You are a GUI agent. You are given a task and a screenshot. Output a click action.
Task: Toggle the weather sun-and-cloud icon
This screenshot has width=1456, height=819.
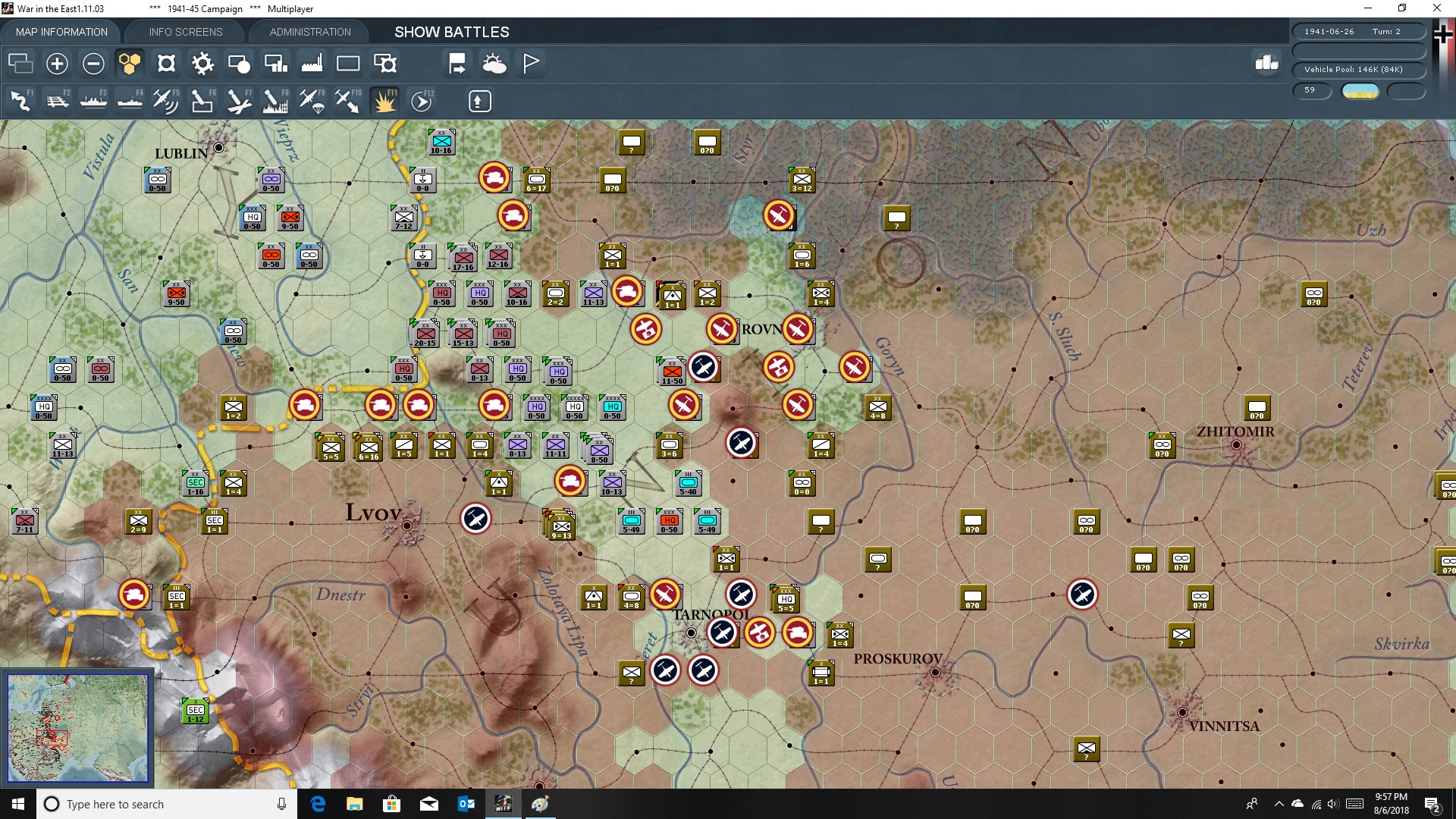coord(494,63)
